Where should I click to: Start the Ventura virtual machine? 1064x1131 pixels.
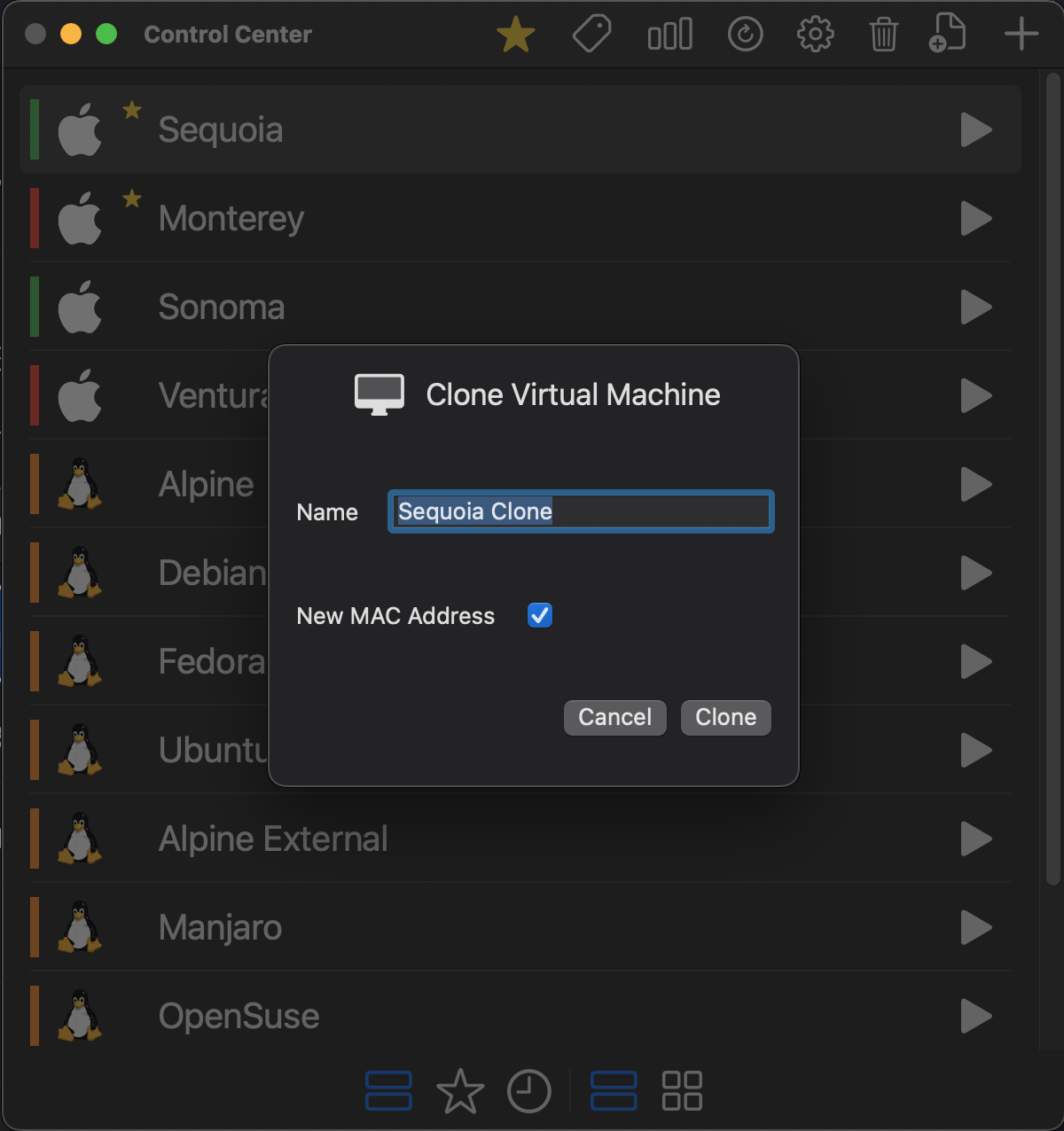pos(976,396)
